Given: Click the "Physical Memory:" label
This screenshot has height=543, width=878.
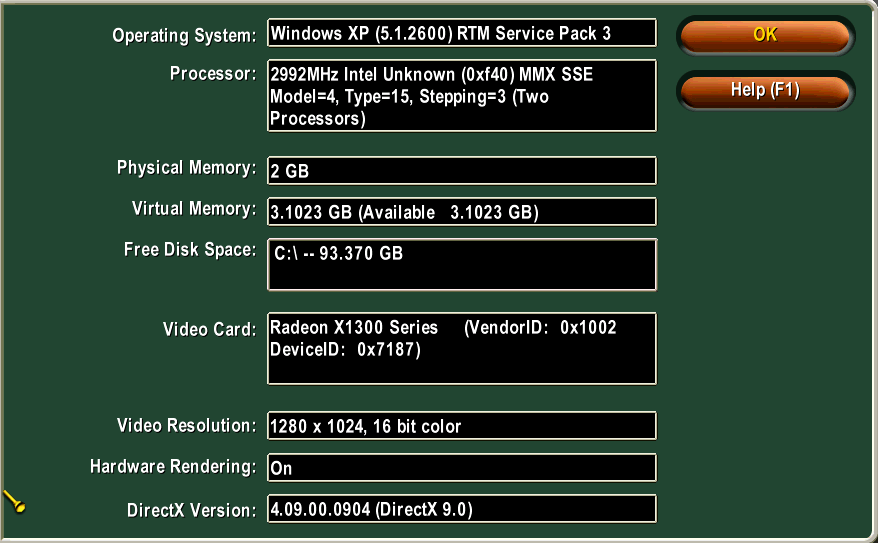Looking at the screenshot, I should pyautogui.click(x=186, y=168).
